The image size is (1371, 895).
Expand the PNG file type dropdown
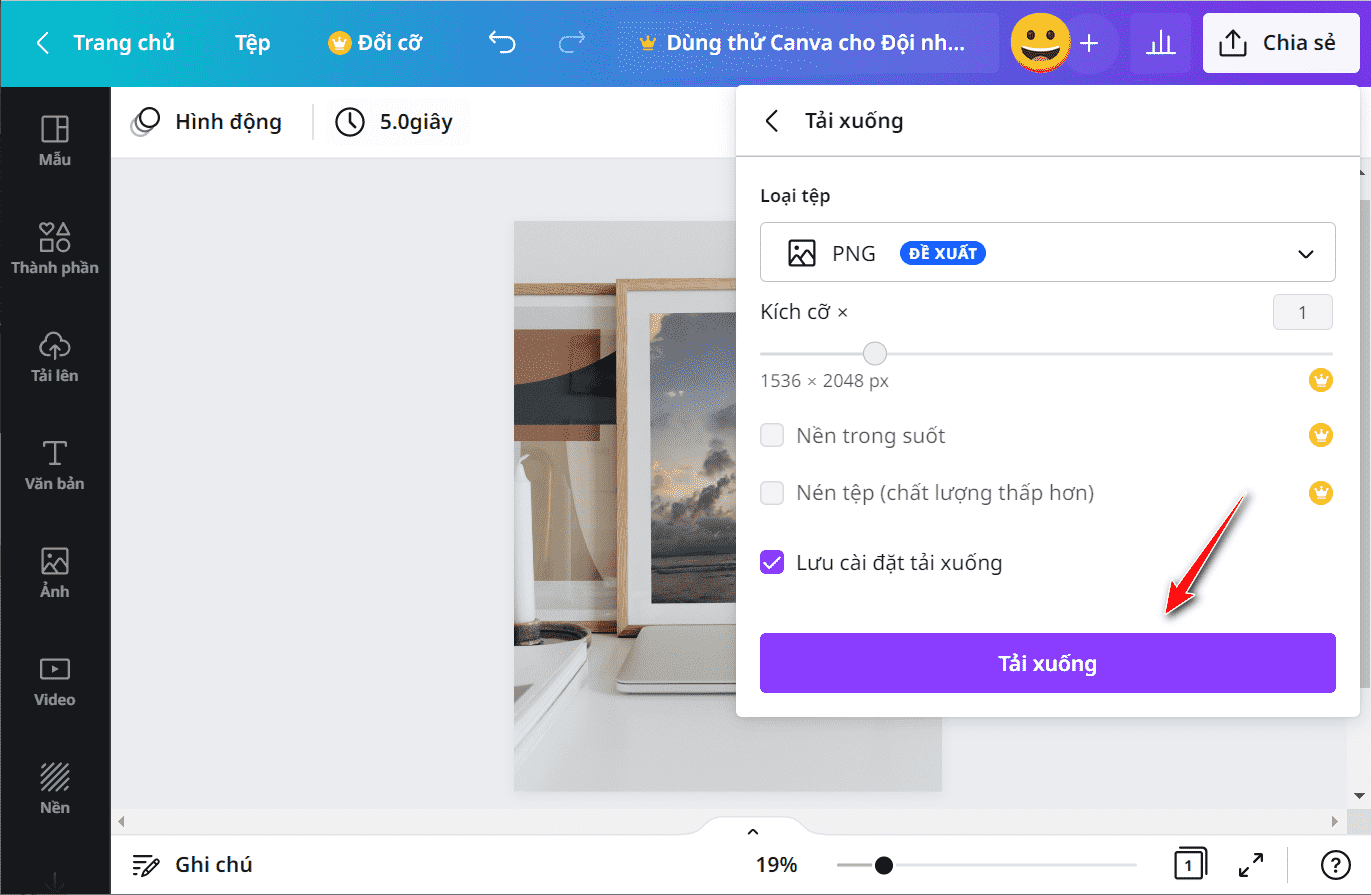(1048, 253)
